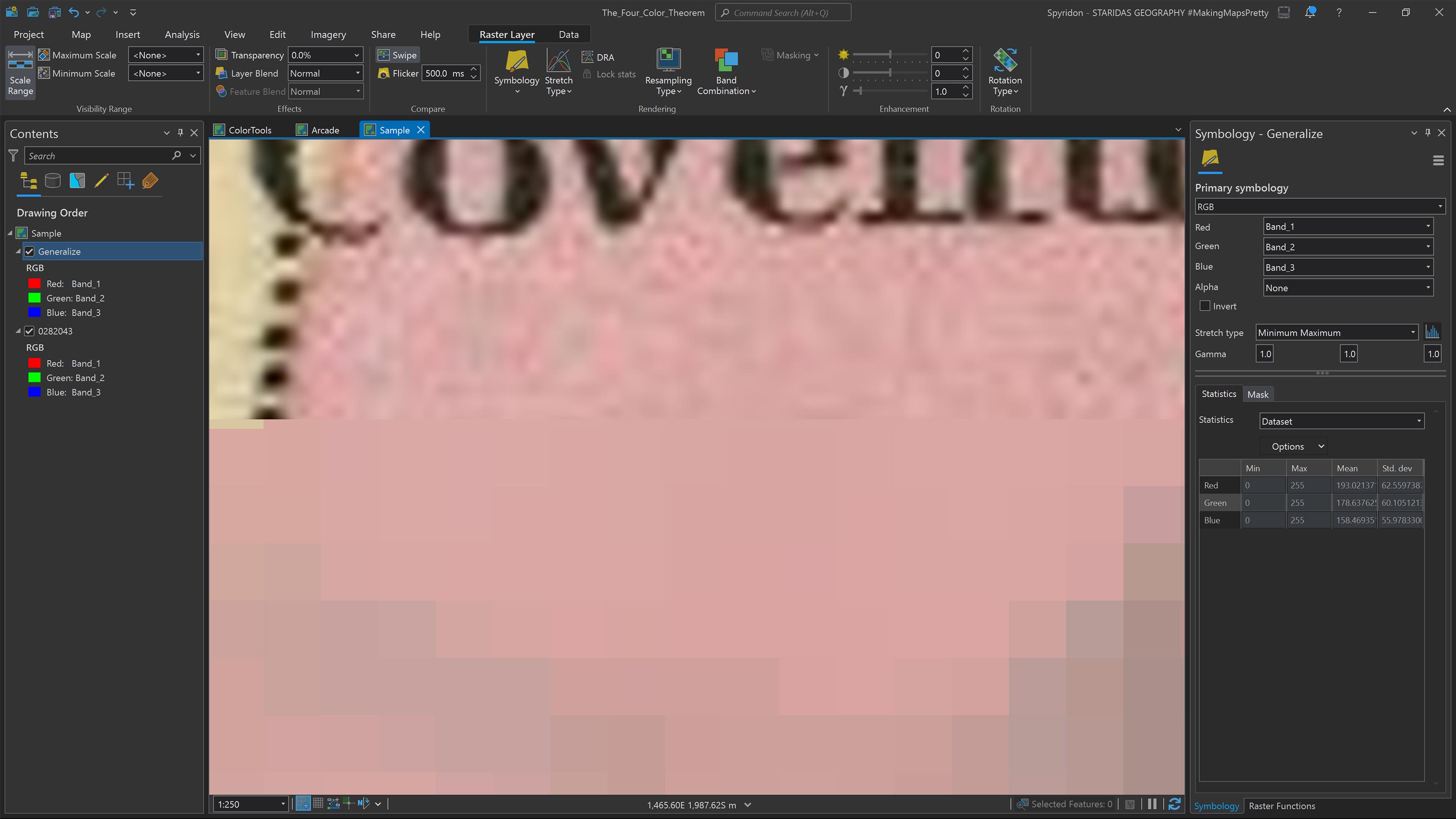Open the Stretch Type tool

(x=558, y=62)
